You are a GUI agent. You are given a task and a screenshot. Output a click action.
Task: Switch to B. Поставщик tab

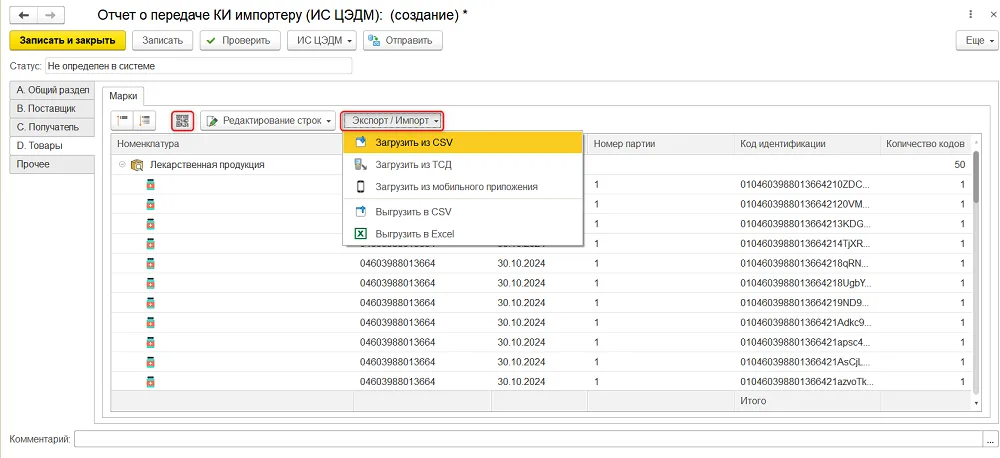click(x=52, y=108)
